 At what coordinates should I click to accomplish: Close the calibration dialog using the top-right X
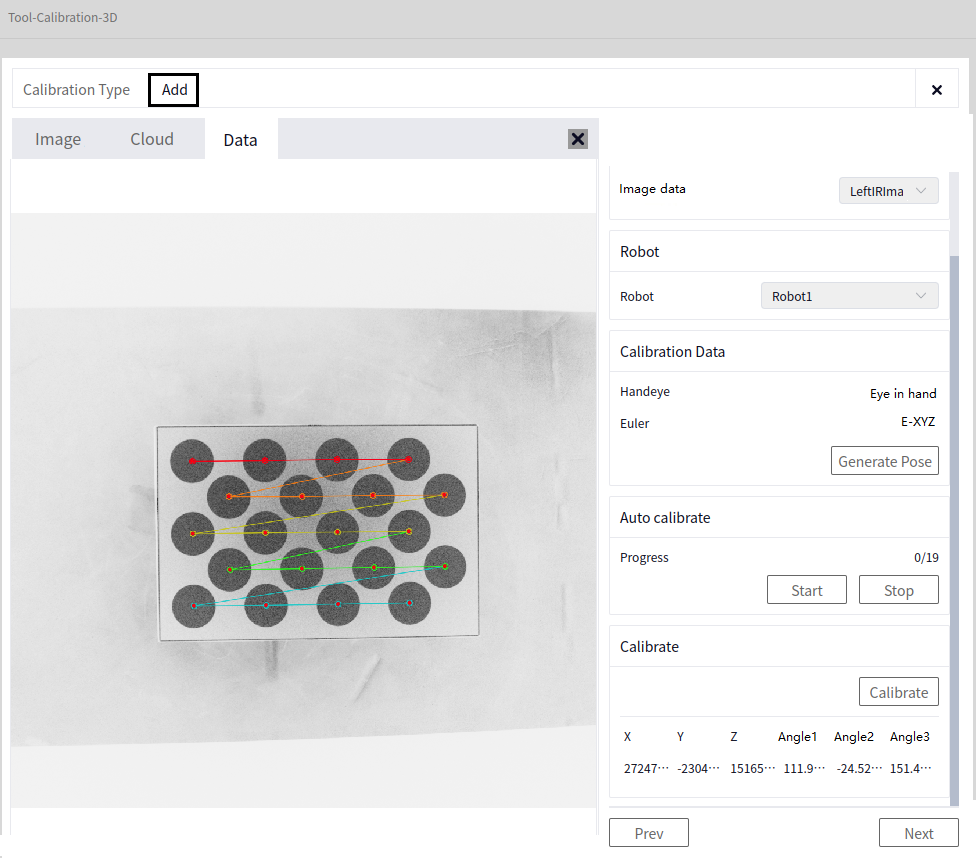coord(936,90)
